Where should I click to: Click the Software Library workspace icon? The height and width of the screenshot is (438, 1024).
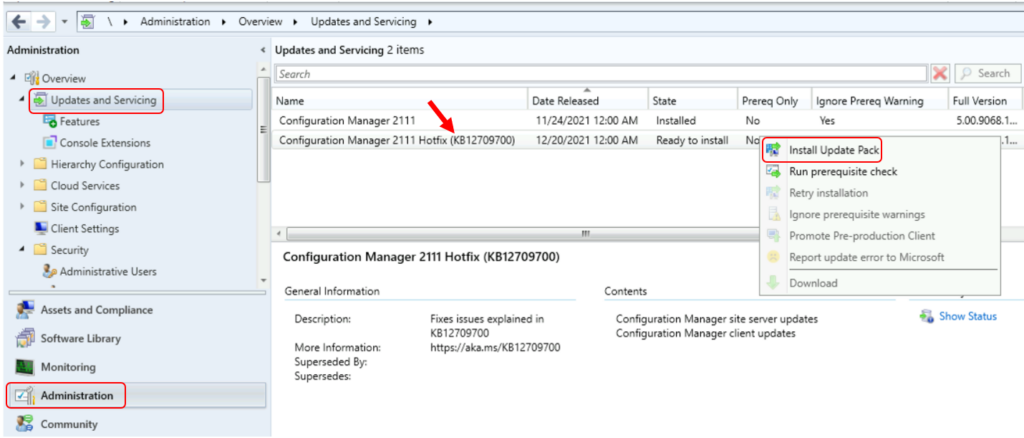[25, 338]
